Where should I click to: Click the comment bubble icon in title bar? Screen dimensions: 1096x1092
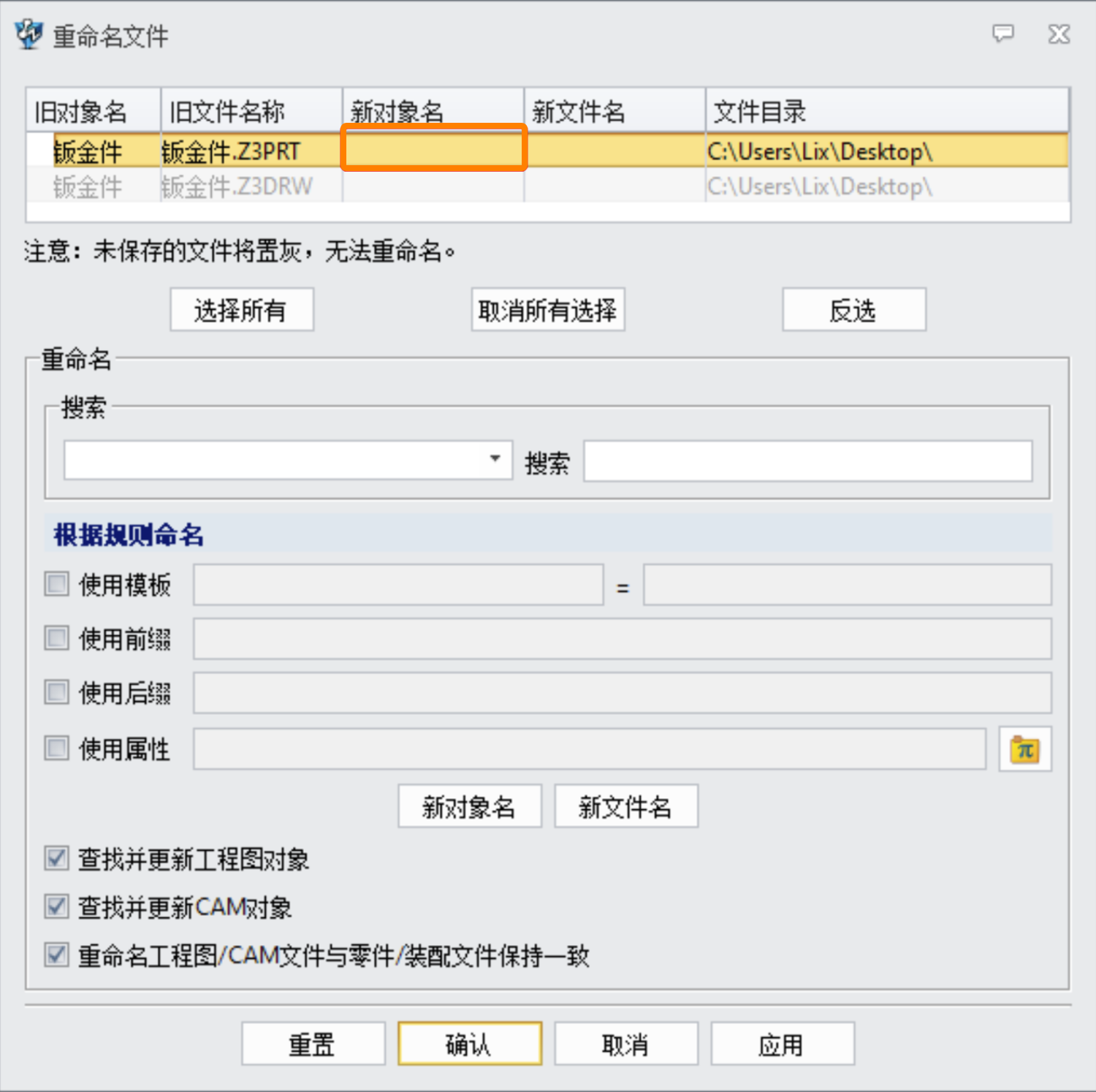click(x=1002, y=33)
